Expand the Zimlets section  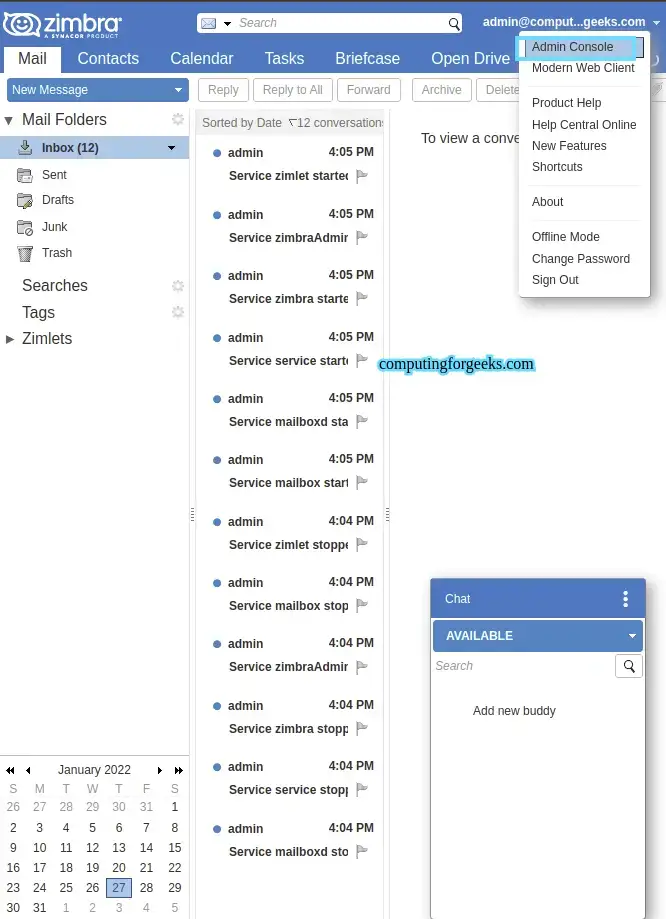(x=9, y=339)
